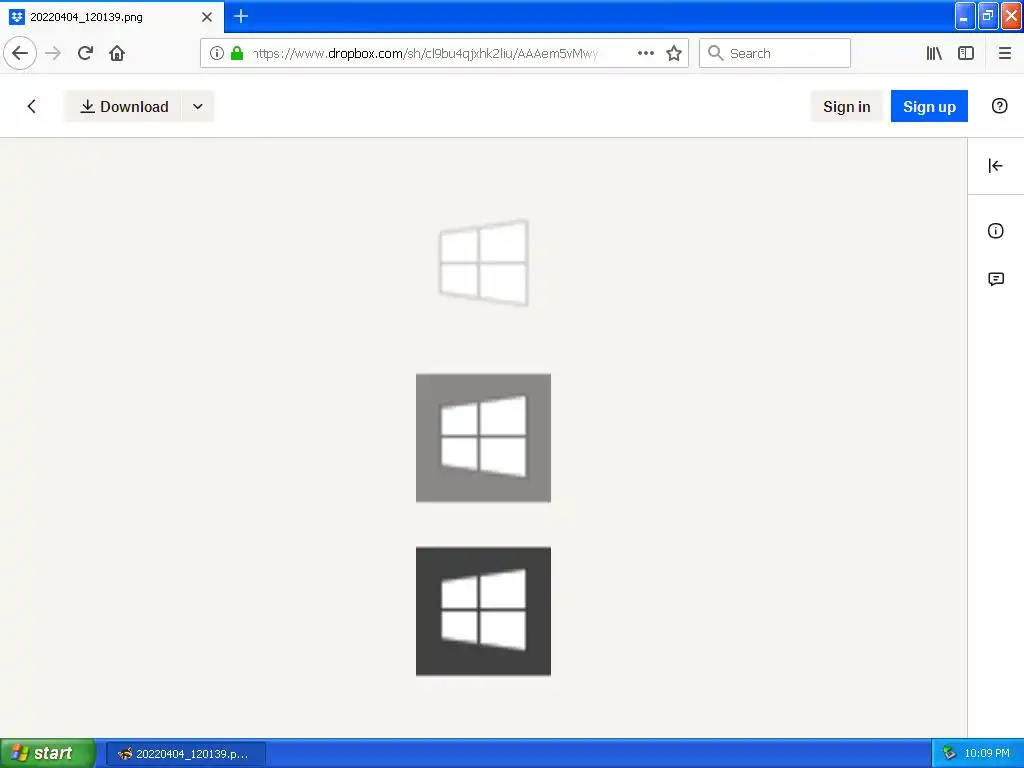
Task: Click the 10:09 PM taskbar clock
Action: pos(987,753)
